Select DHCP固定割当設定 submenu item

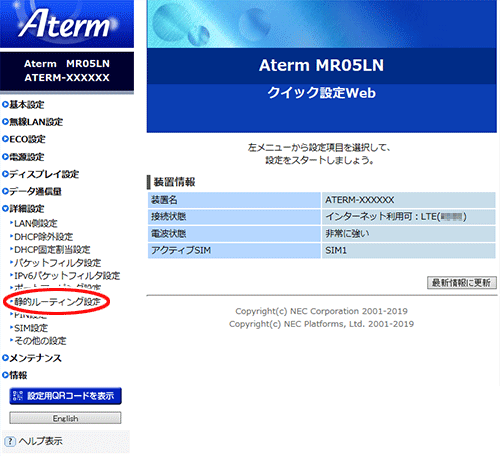(x=52, y=250)
